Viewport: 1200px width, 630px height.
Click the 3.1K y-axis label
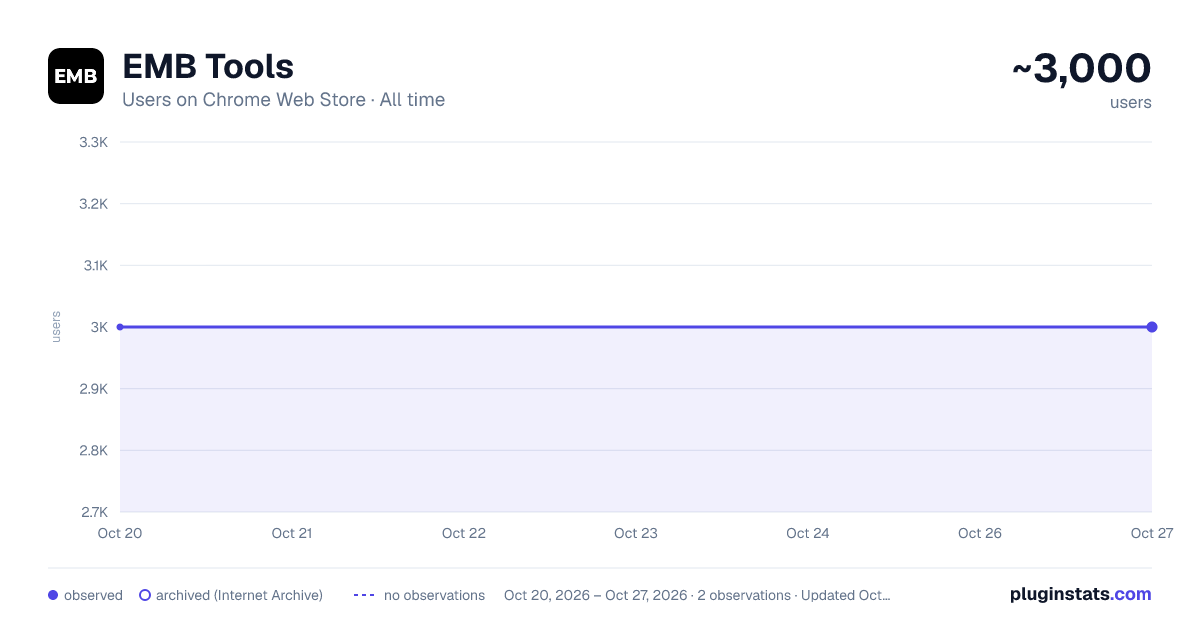94,265
